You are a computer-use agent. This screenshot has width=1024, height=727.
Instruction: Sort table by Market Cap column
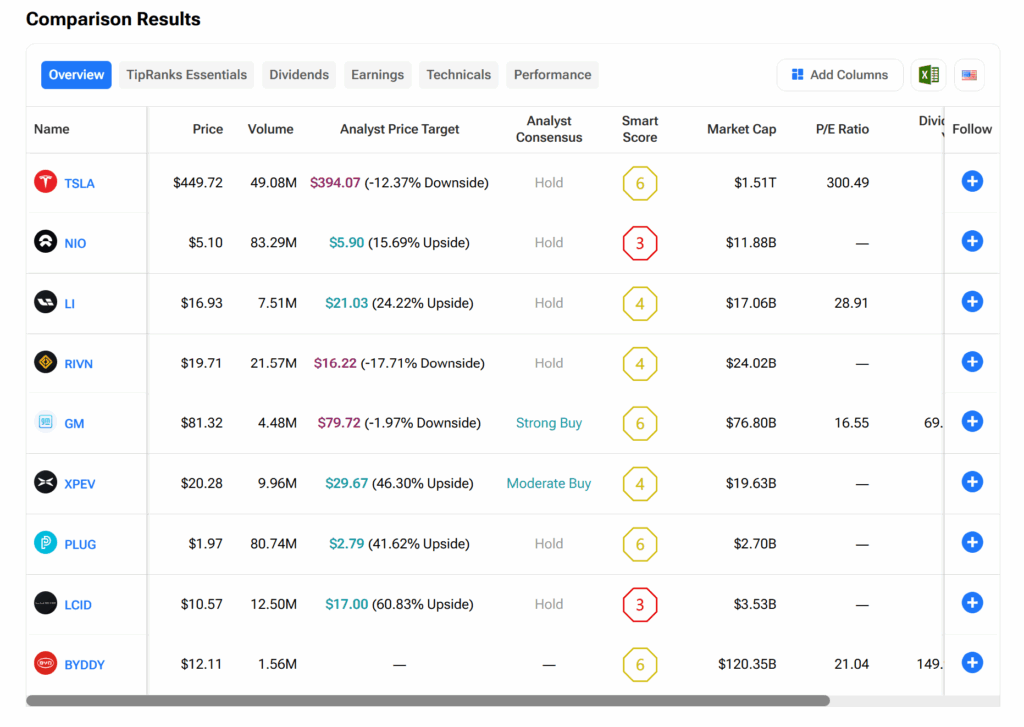741,129
